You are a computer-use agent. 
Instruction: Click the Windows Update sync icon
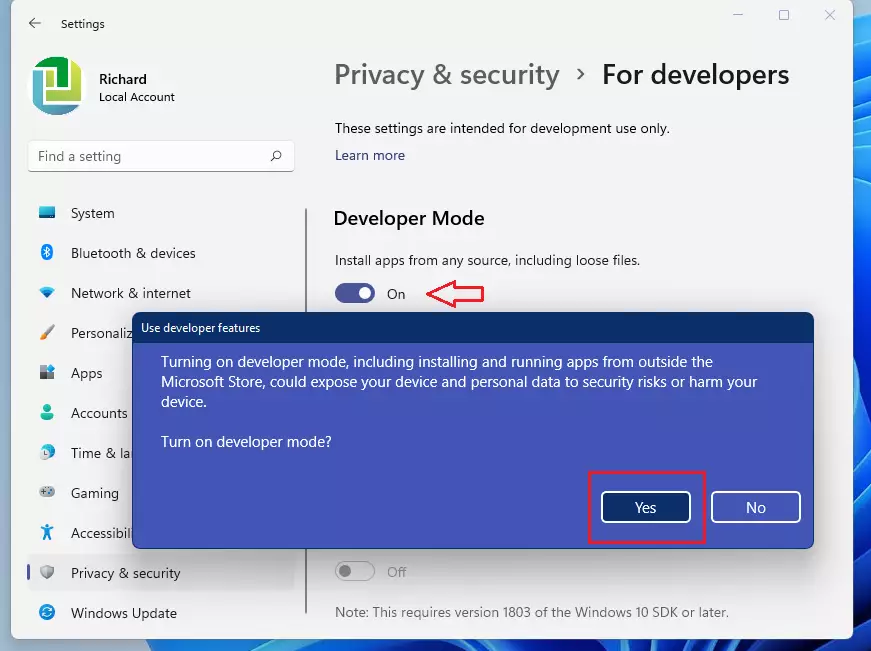[47, 612]
